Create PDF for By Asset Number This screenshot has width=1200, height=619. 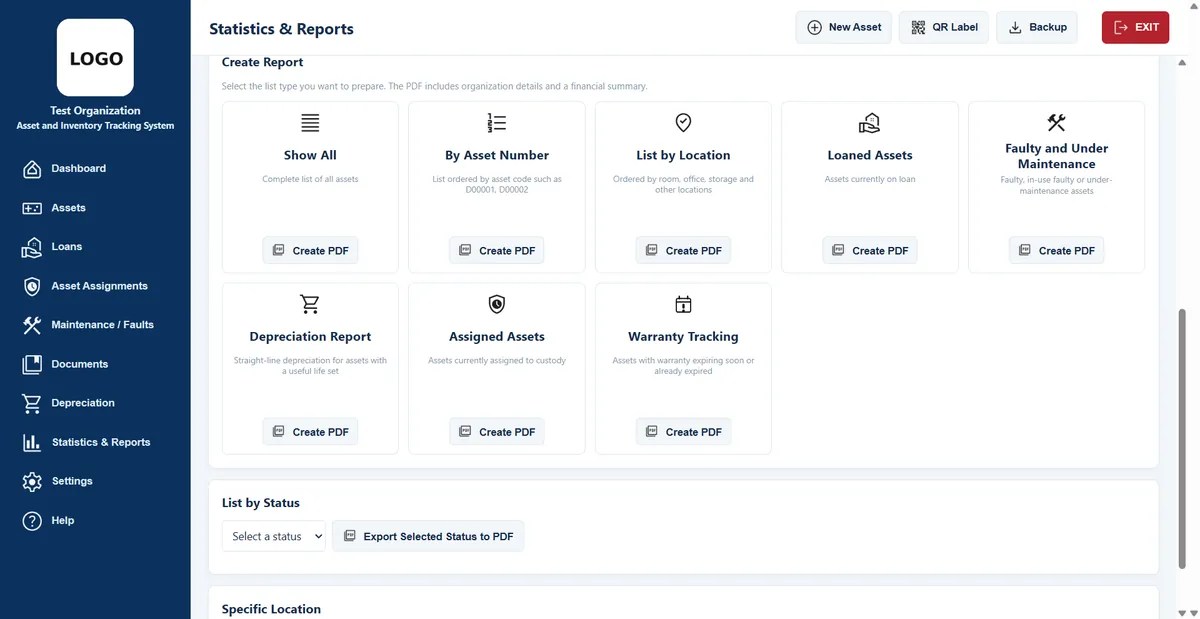[x=497, y=250]
